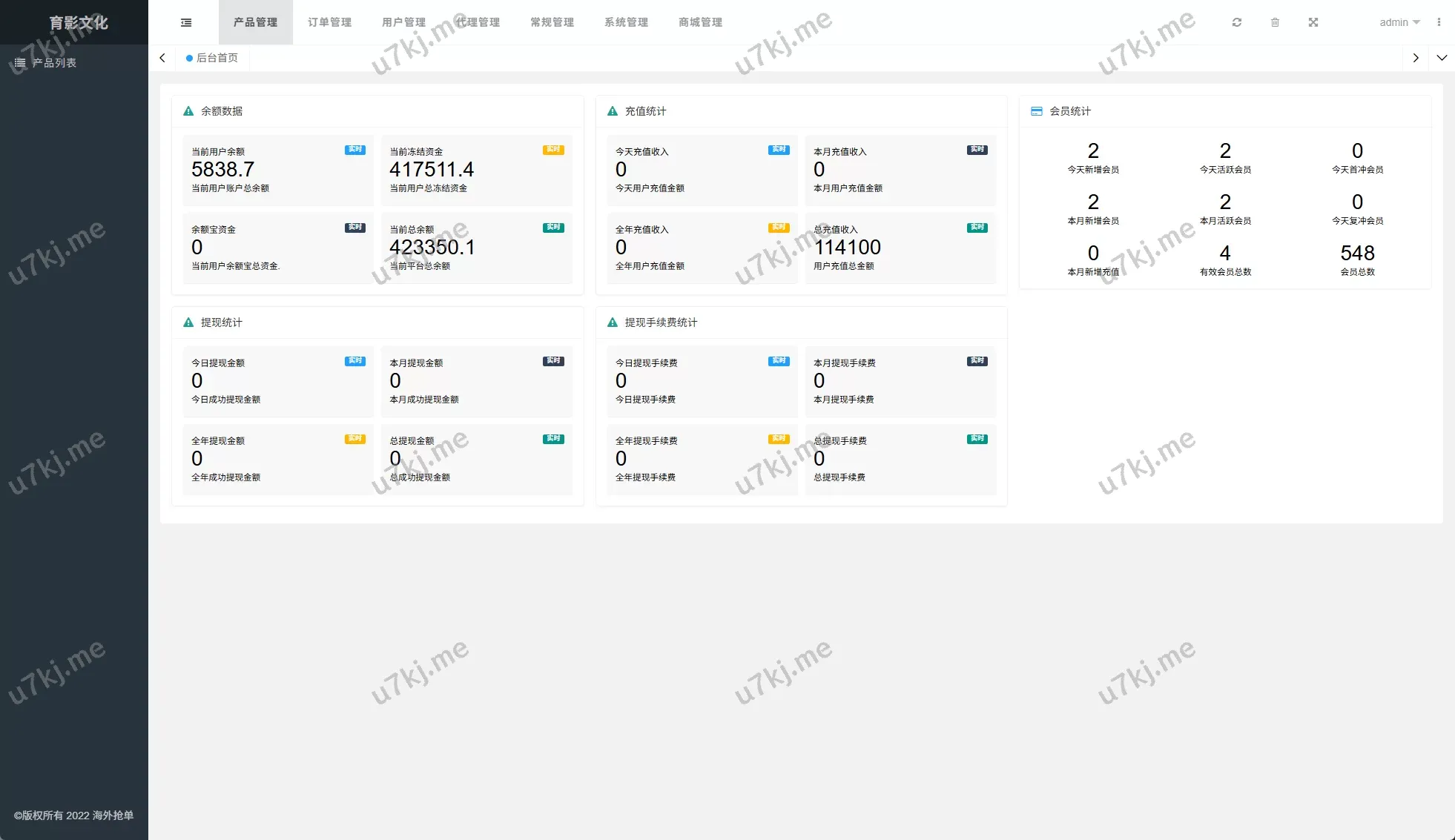1455x840 pixels.
Task: Click the sidebar collapse menu icon
Action: point(186,22)
